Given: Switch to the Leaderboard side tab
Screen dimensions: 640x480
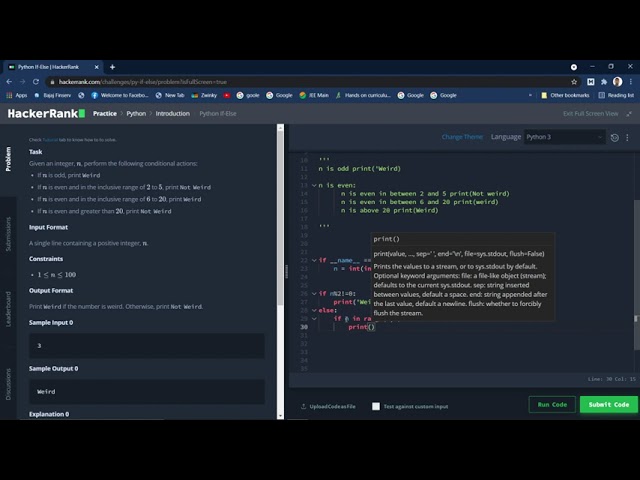Looking at the screenshot, I should point(8,309).
